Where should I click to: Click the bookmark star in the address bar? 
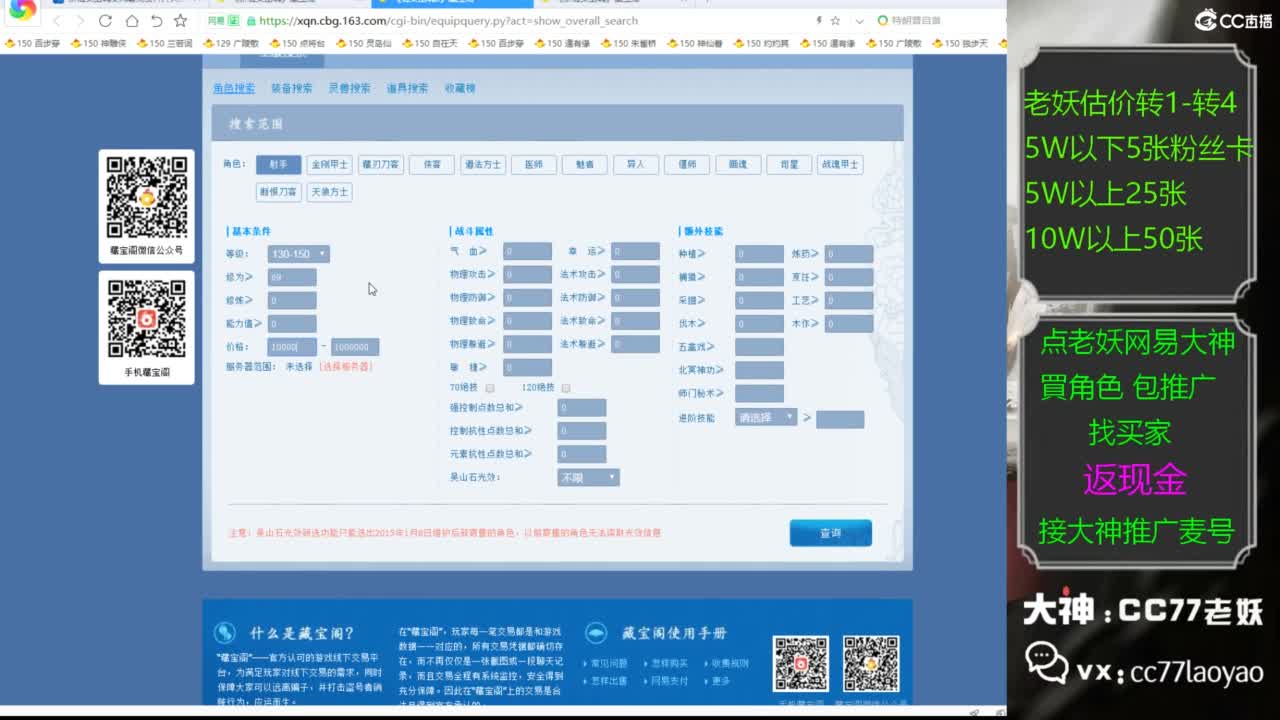(x=838, y=20)
